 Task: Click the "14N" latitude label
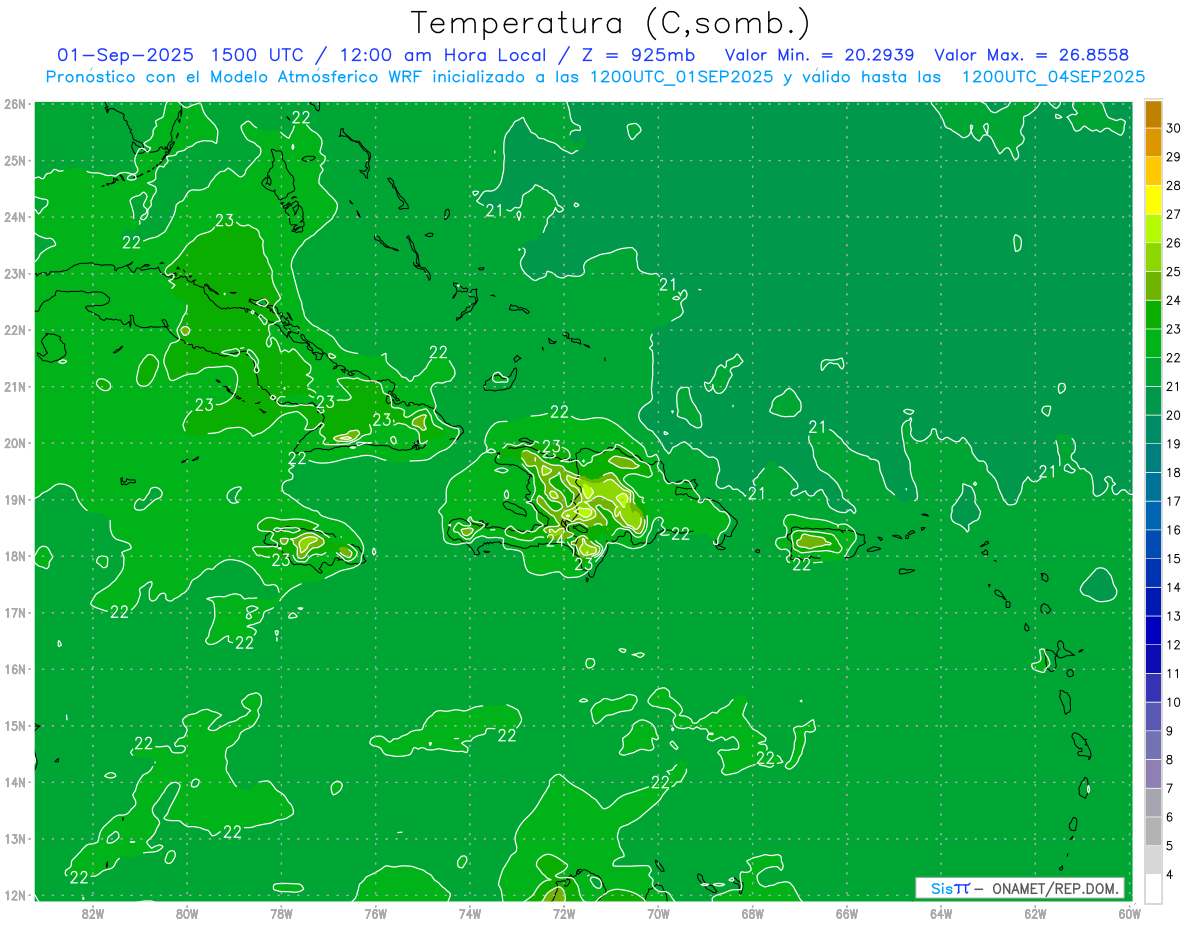pyautogui.click(x=15, y=782)
